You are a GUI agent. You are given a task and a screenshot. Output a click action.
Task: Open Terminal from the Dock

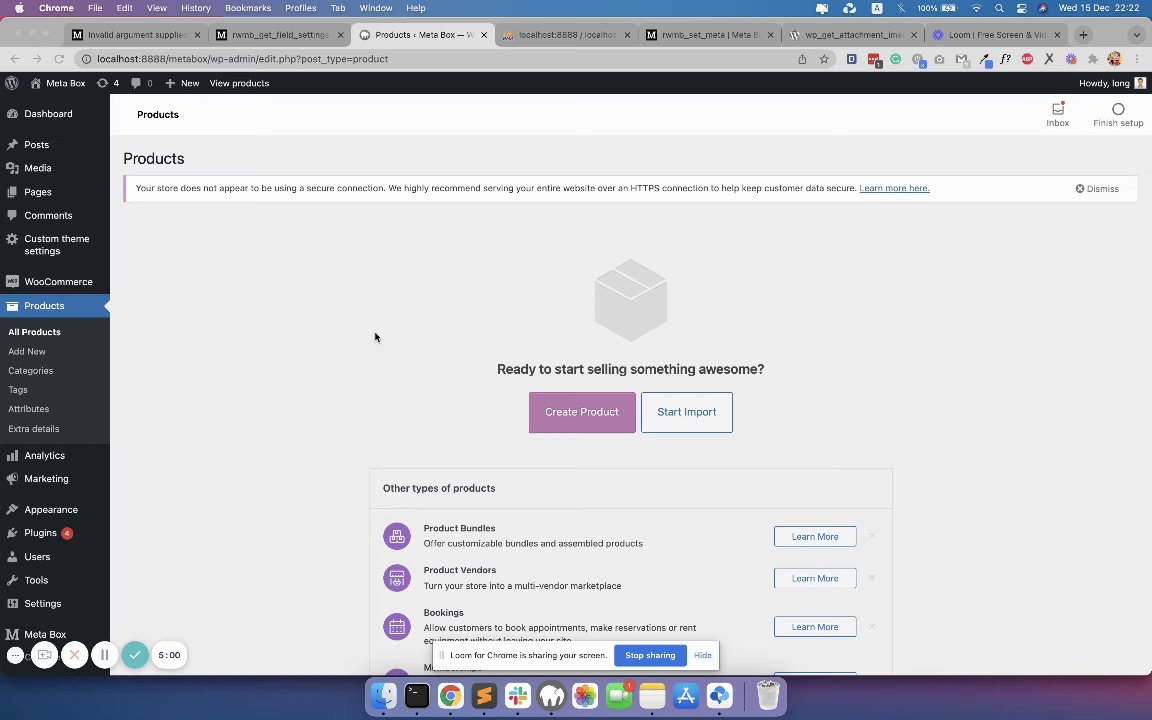pos(417,695)
